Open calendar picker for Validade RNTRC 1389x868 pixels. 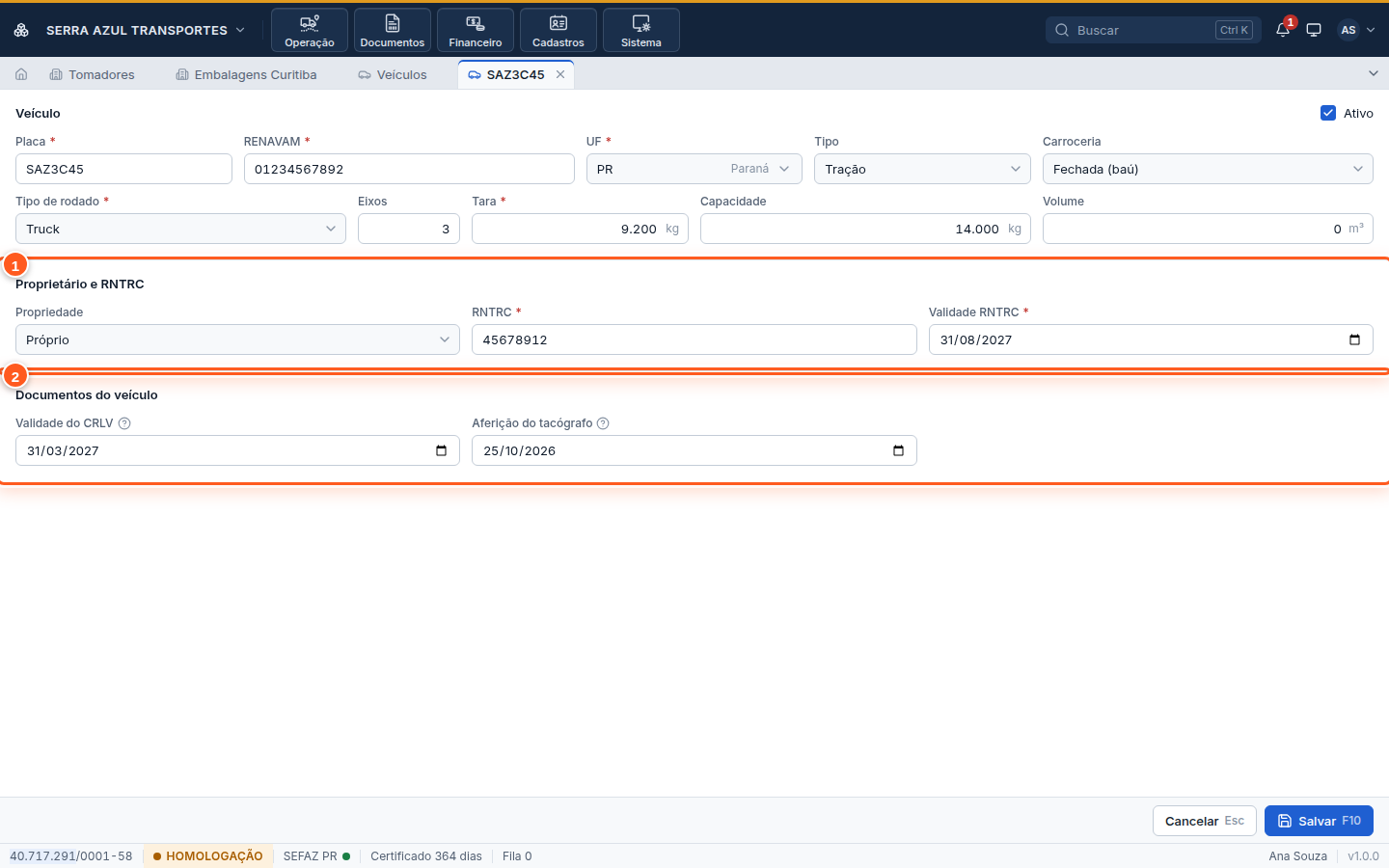[1354, 339]
